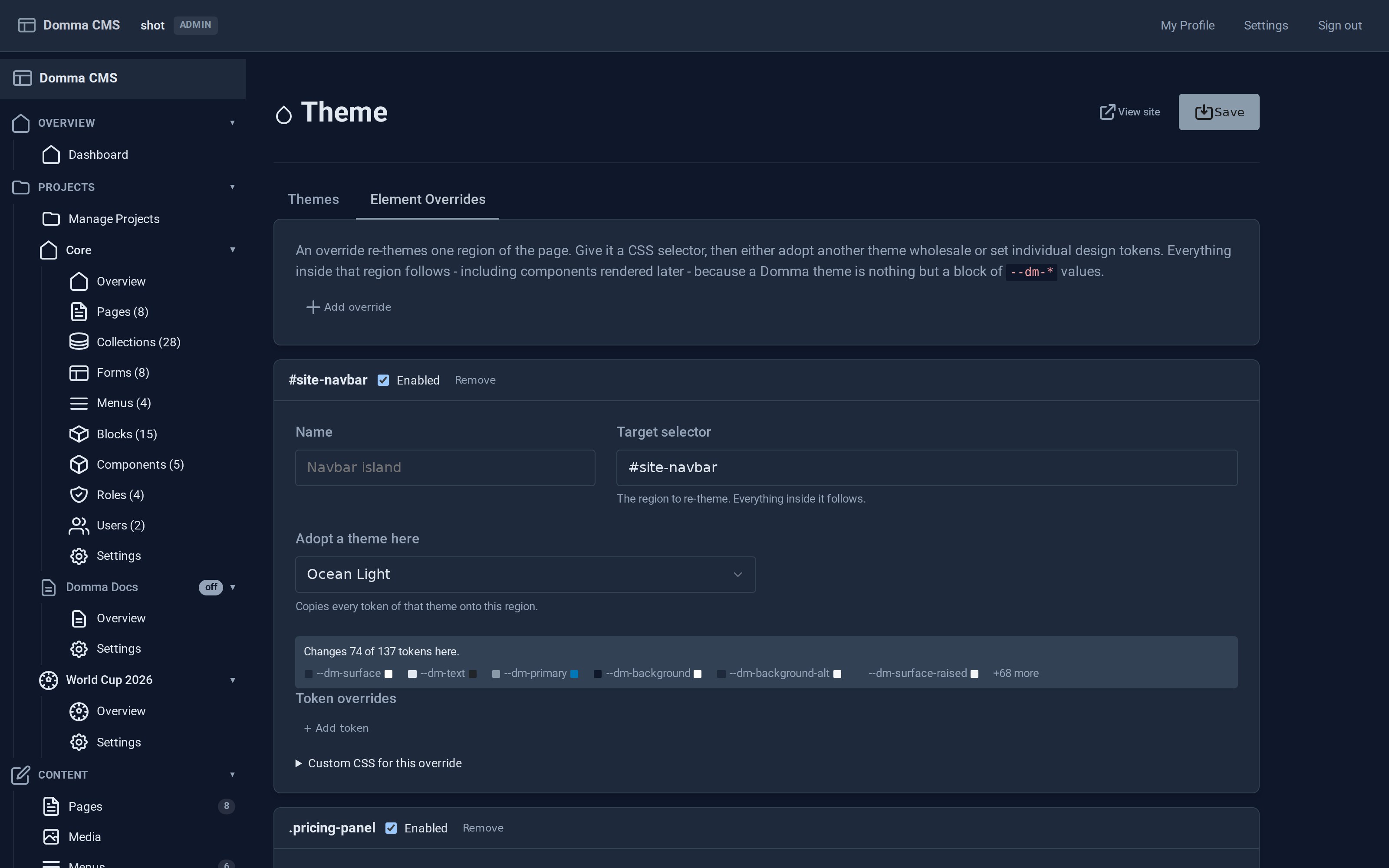Click Settings gear icon under Domma Docs
The height and width of the screenshot is (868, 1389).
point(79,649)
